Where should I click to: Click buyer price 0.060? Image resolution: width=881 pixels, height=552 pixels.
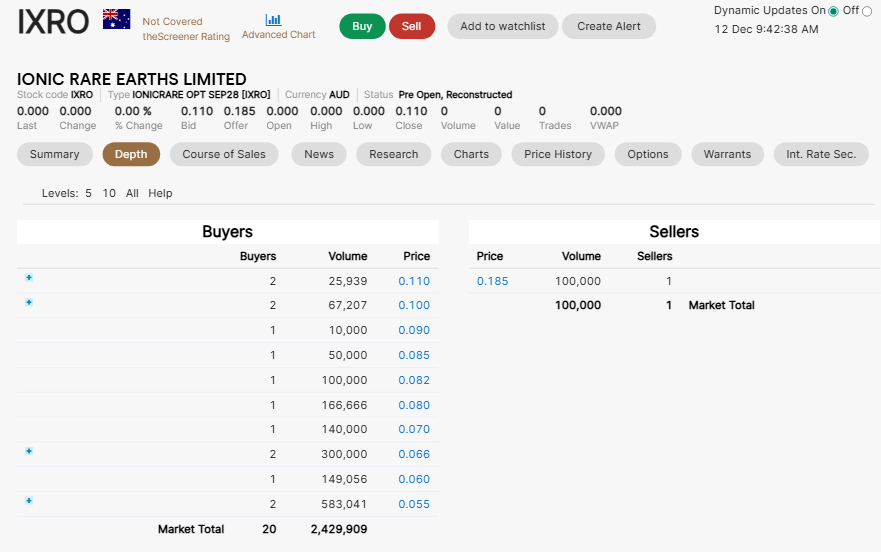point(414,479)
